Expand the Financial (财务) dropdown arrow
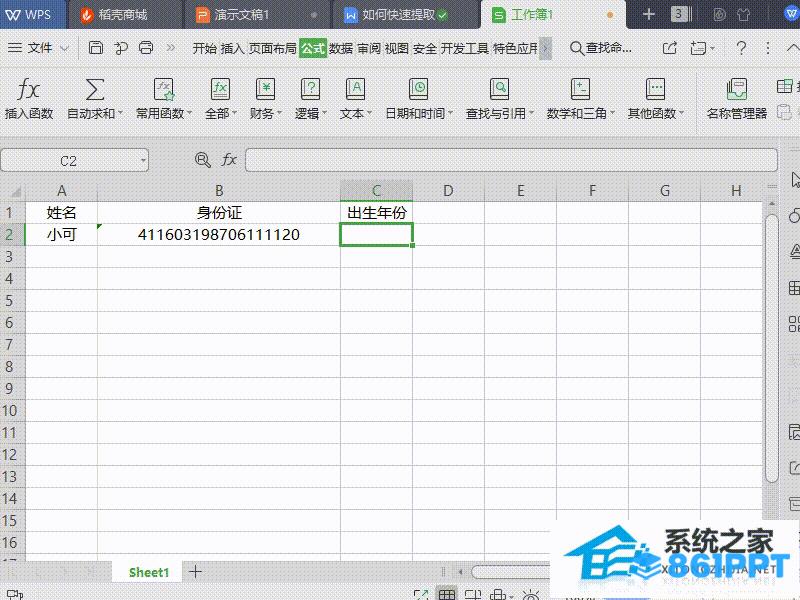Image resolution: width=800 pixels, height=600 pixels. (x=279, y=113)
